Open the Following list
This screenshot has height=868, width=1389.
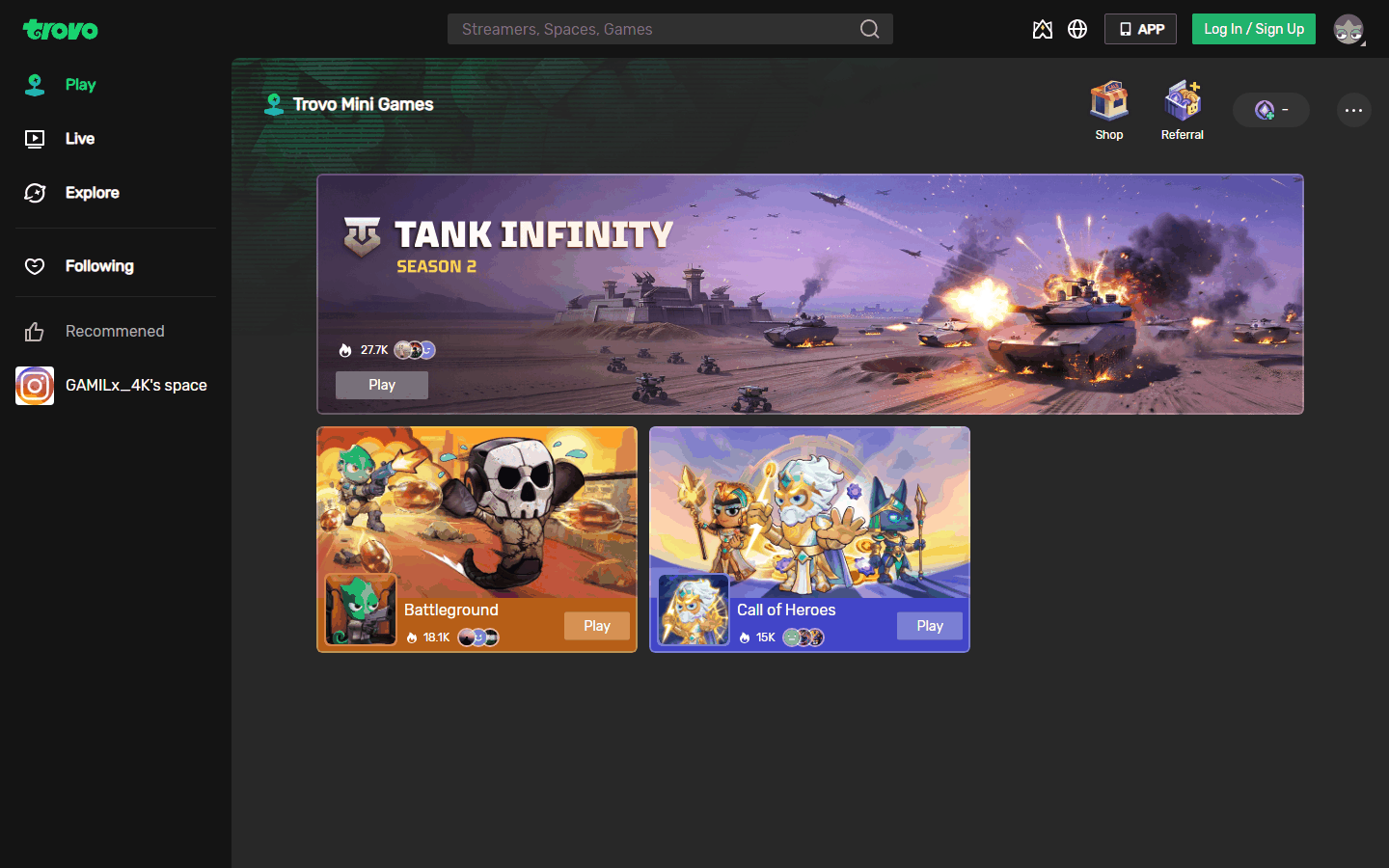116,266
